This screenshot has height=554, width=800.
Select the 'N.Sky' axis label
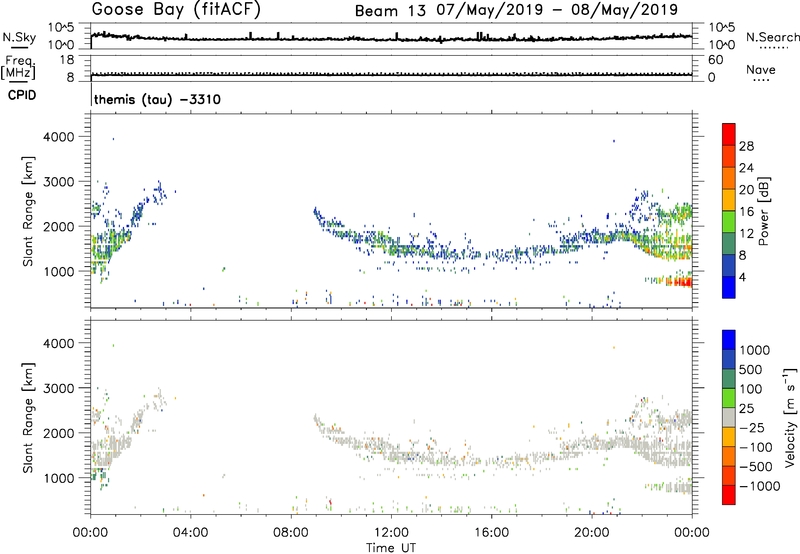point(19,37)
